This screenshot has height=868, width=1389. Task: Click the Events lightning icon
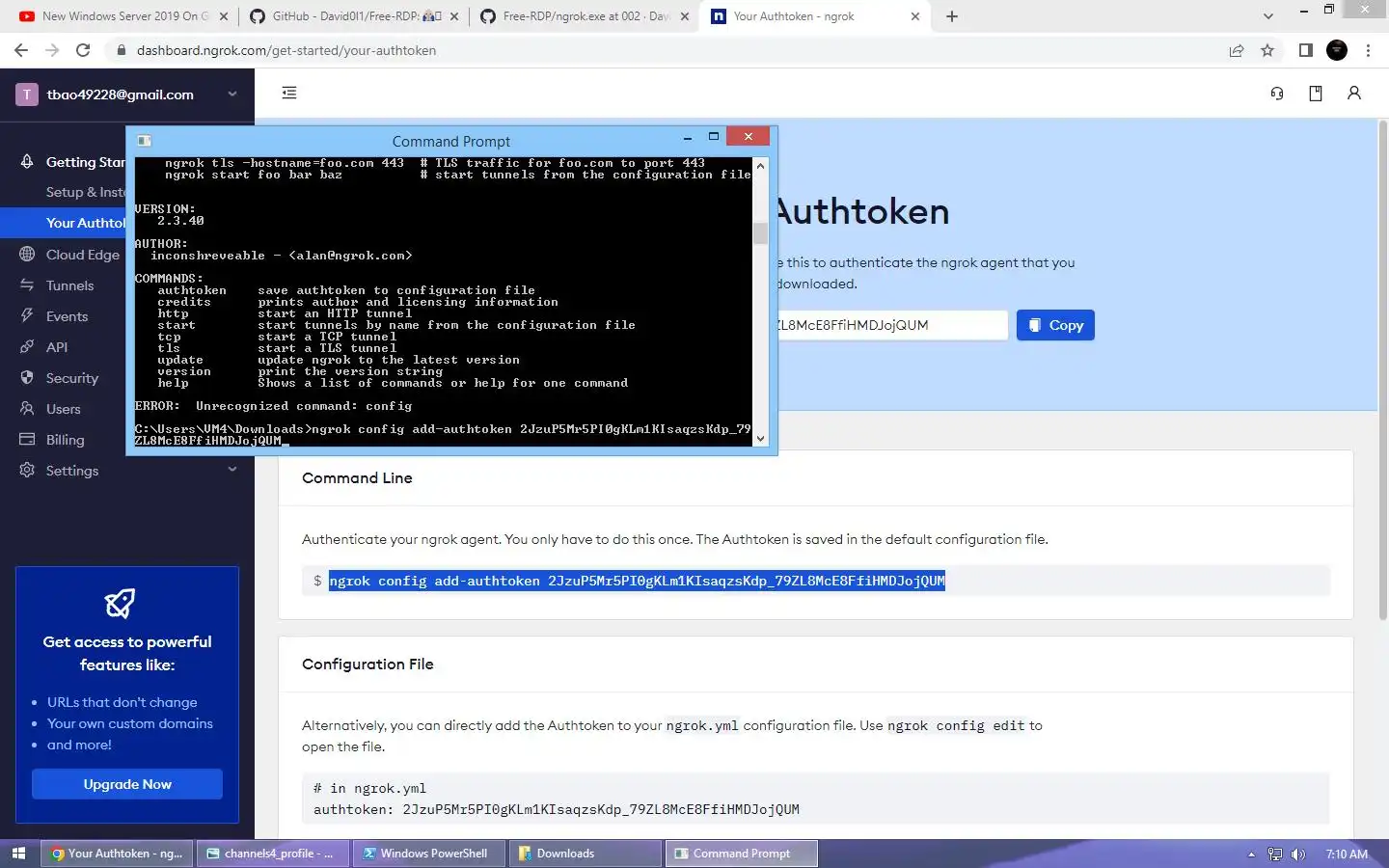(x=27, y=316)
